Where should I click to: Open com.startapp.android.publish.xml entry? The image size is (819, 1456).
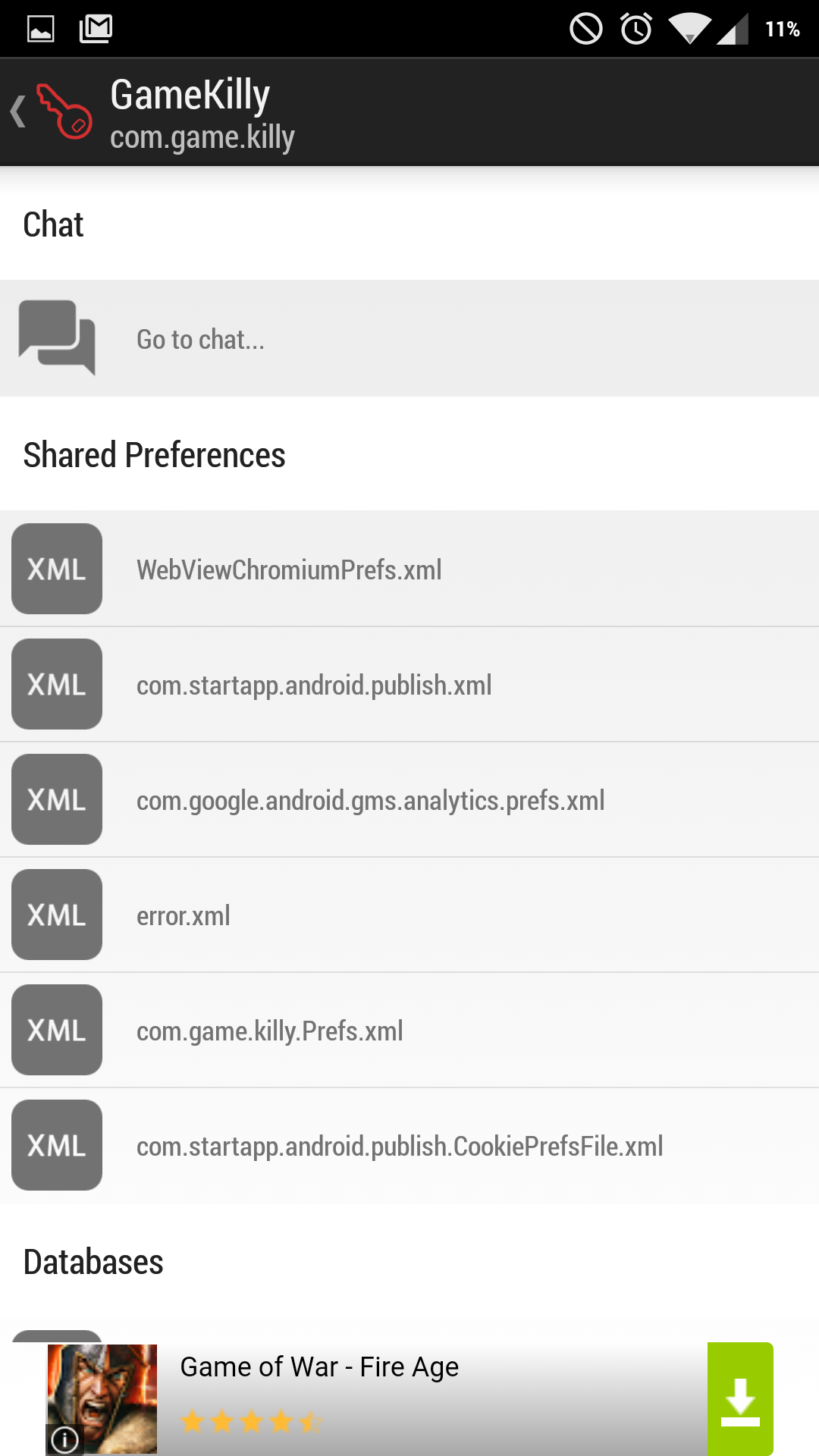314,686
